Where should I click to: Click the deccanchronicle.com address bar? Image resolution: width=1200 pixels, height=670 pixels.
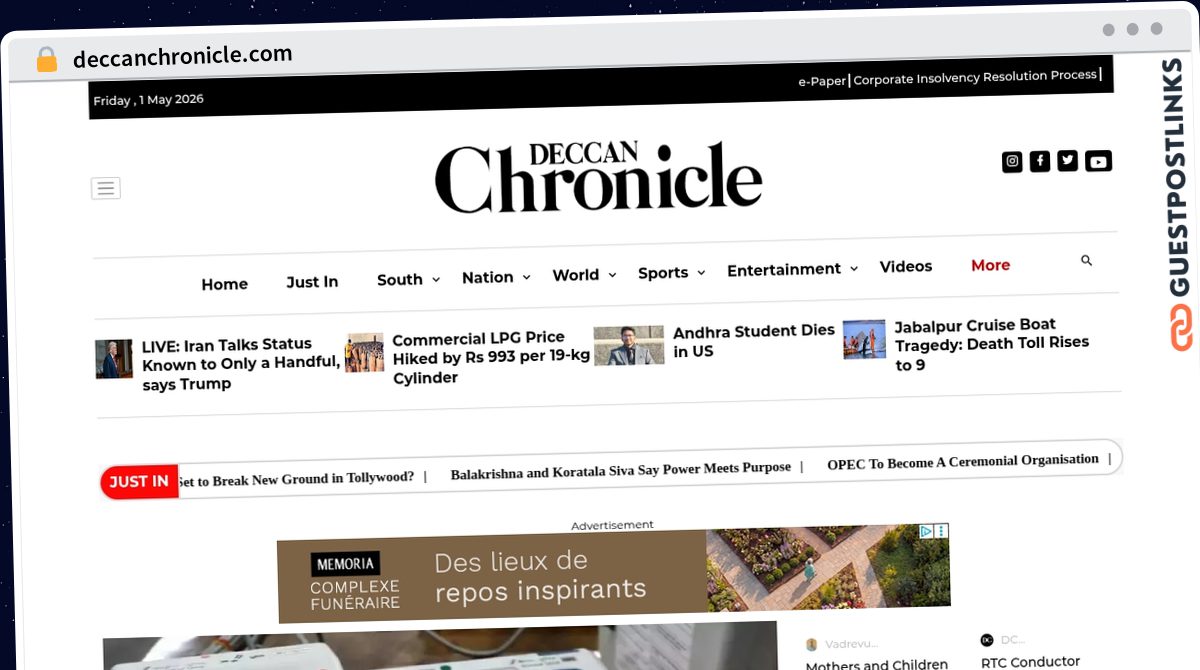pos(183,57)
